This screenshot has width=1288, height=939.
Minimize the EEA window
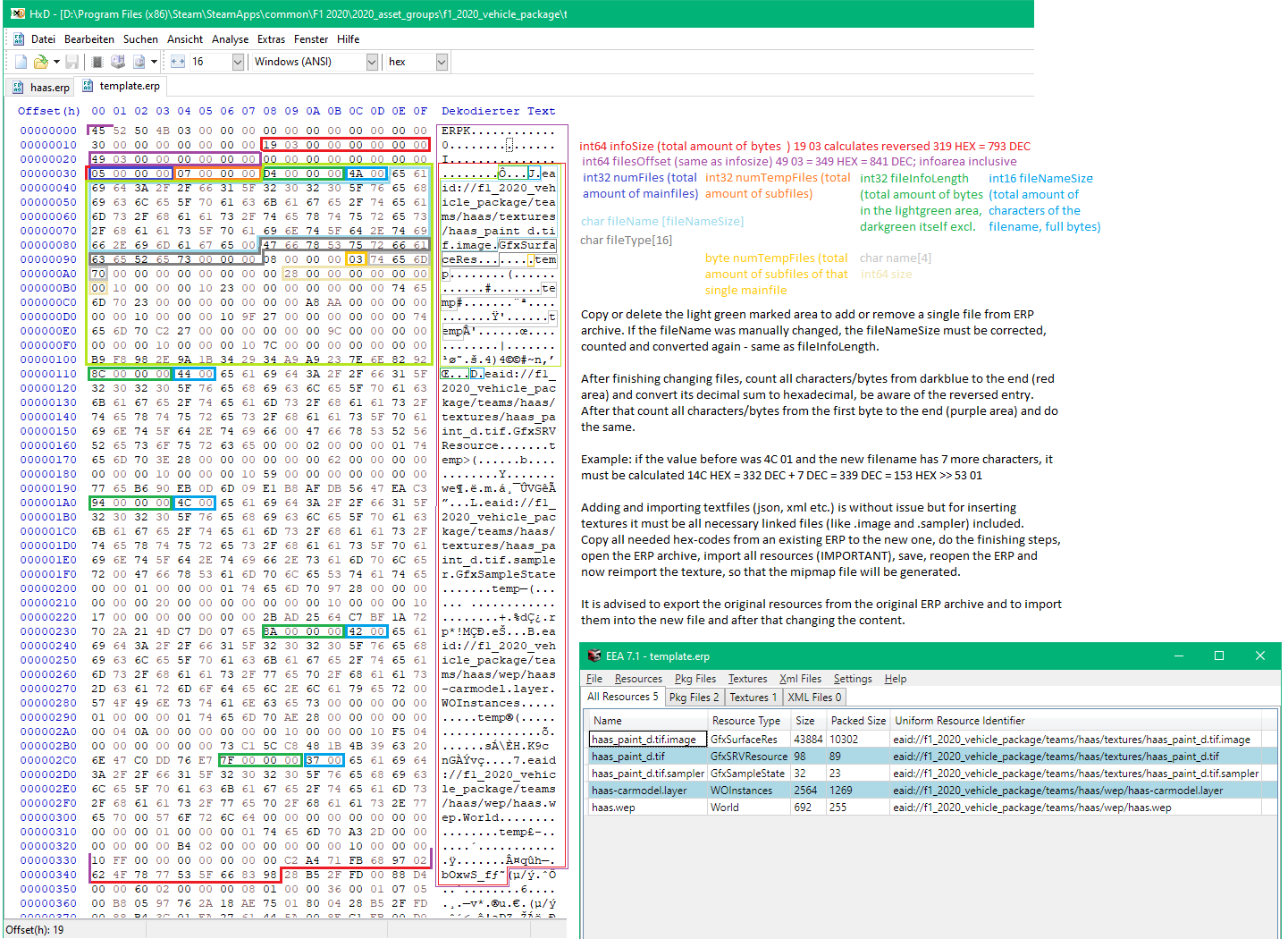coord(1178,656)
